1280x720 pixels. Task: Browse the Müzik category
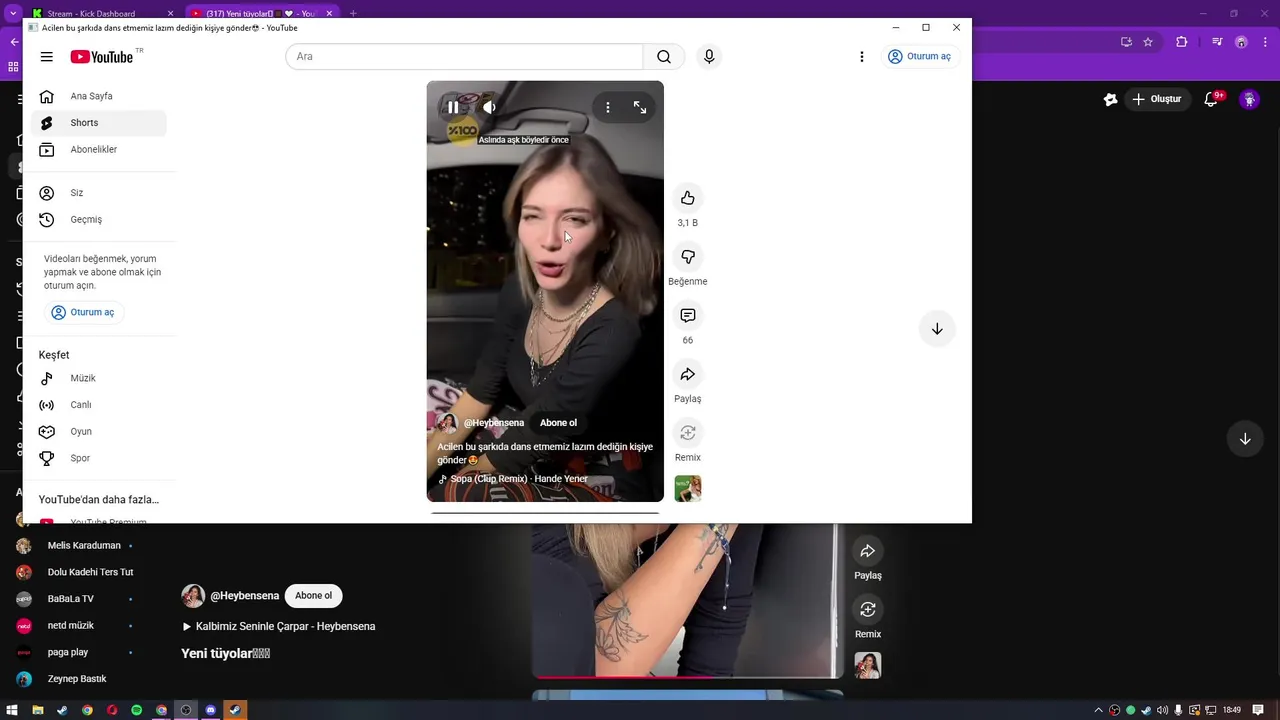coord(98,379)
